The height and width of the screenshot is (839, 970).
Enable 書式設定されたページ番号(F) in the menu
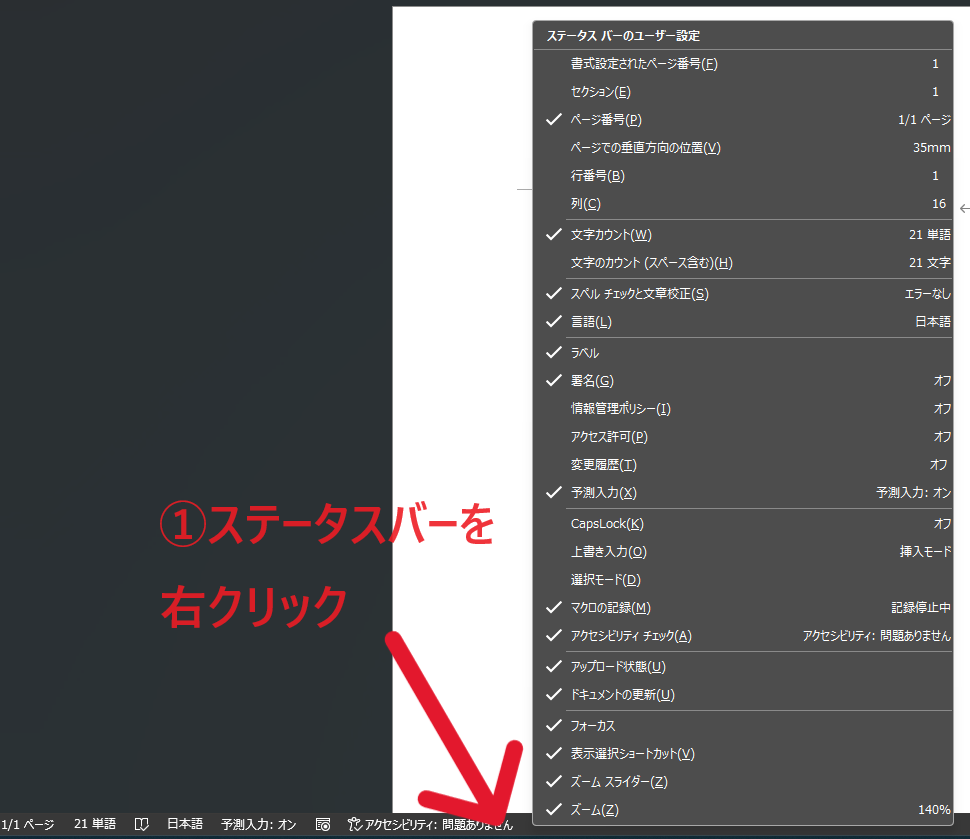(x=742, y=64)
